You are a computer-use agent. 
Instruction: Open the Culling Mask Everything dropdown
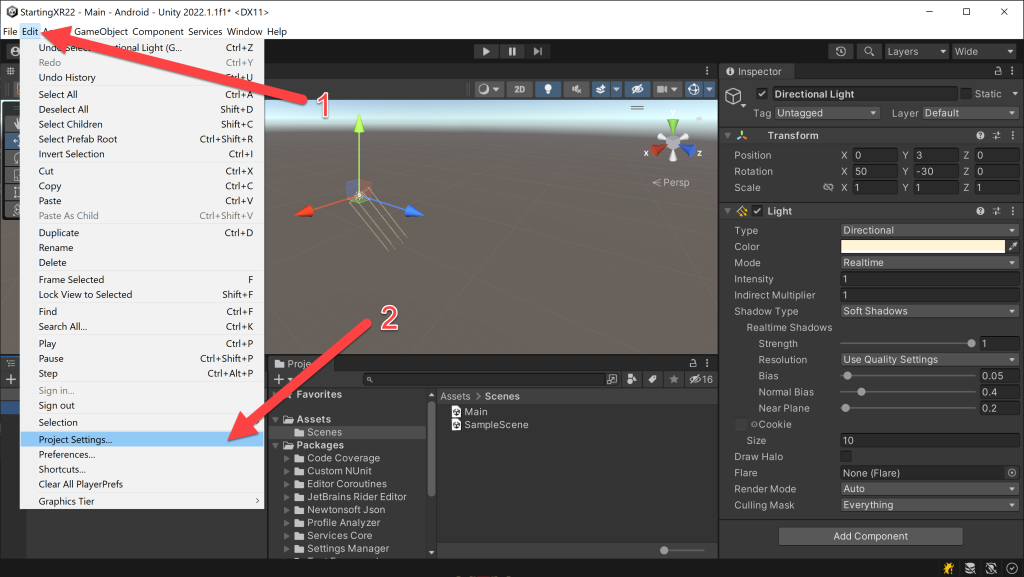point(929,505)
